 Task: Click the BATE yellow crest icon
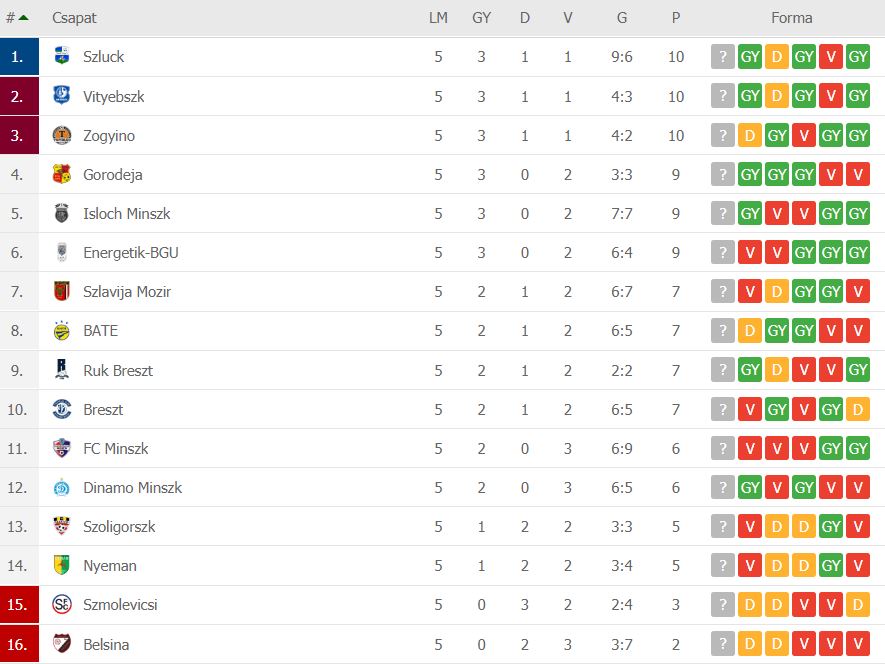(62, 331)
